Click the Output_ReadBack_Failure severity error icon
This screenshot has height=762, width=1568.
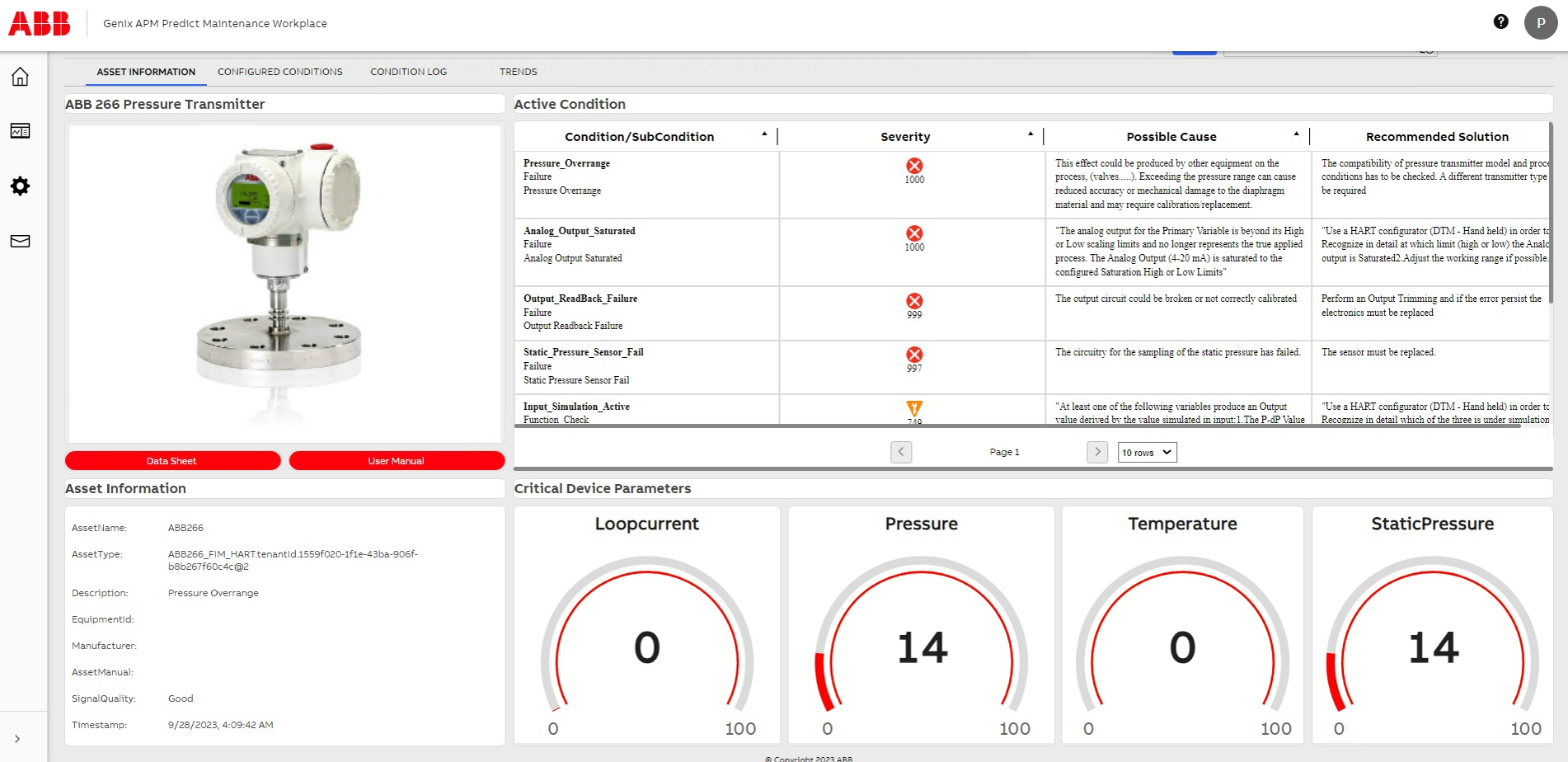point(914,301)
